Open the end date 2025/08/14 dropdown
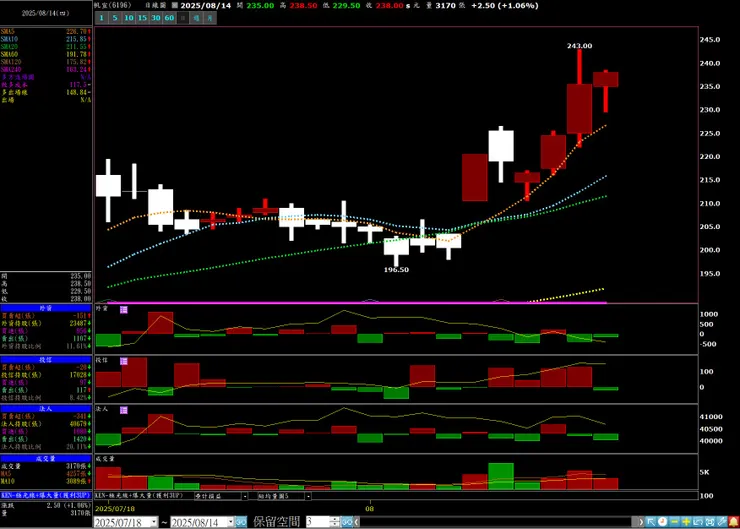Viewport: 740px width, 529px height. tap(230, 522)
